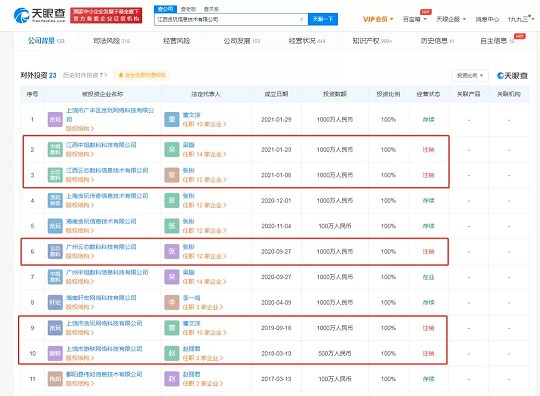
Task: Switch to the 经营风险 tab
Action: click(176, 41)
